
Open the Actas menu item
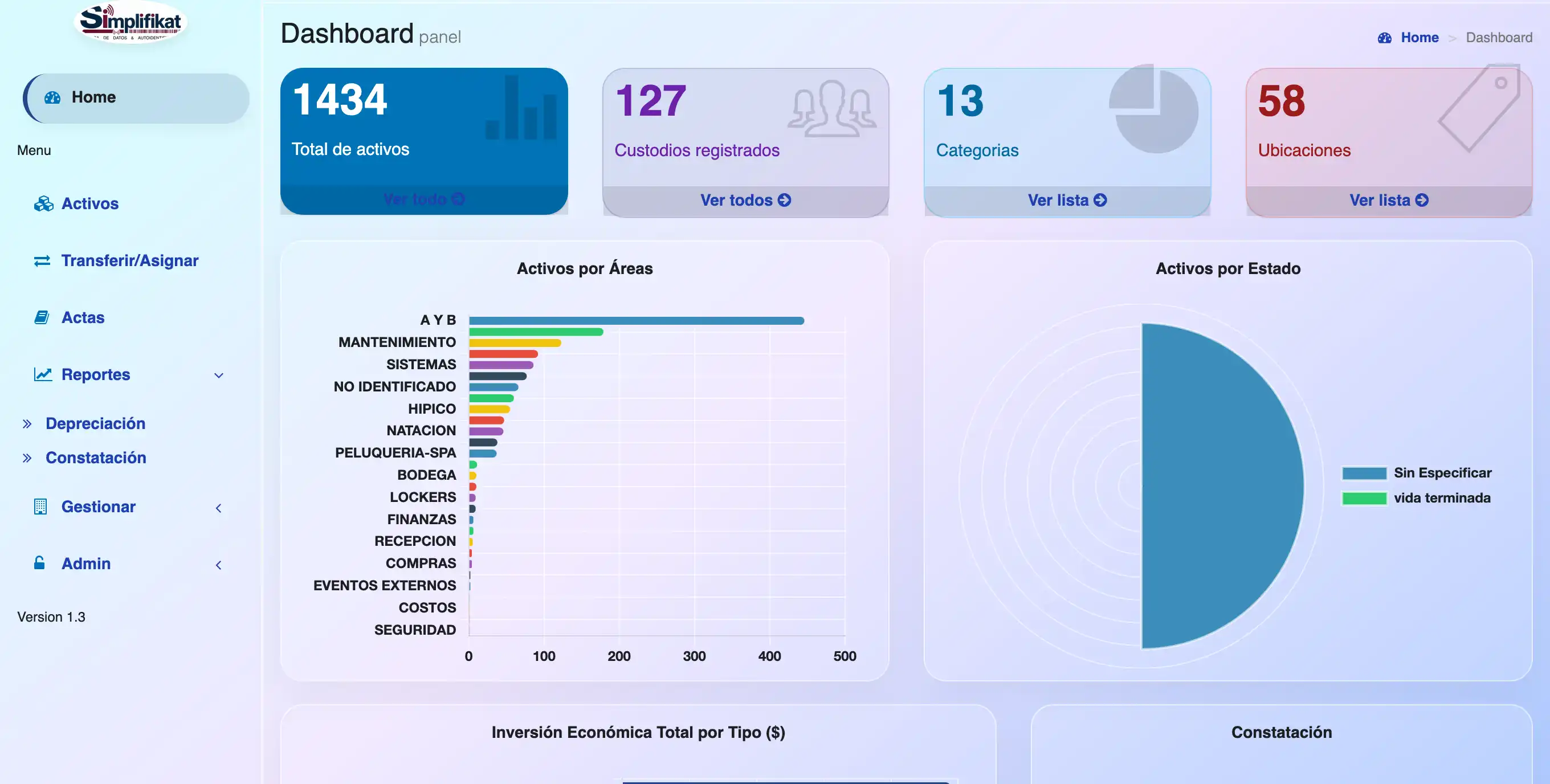click(83, 317)
